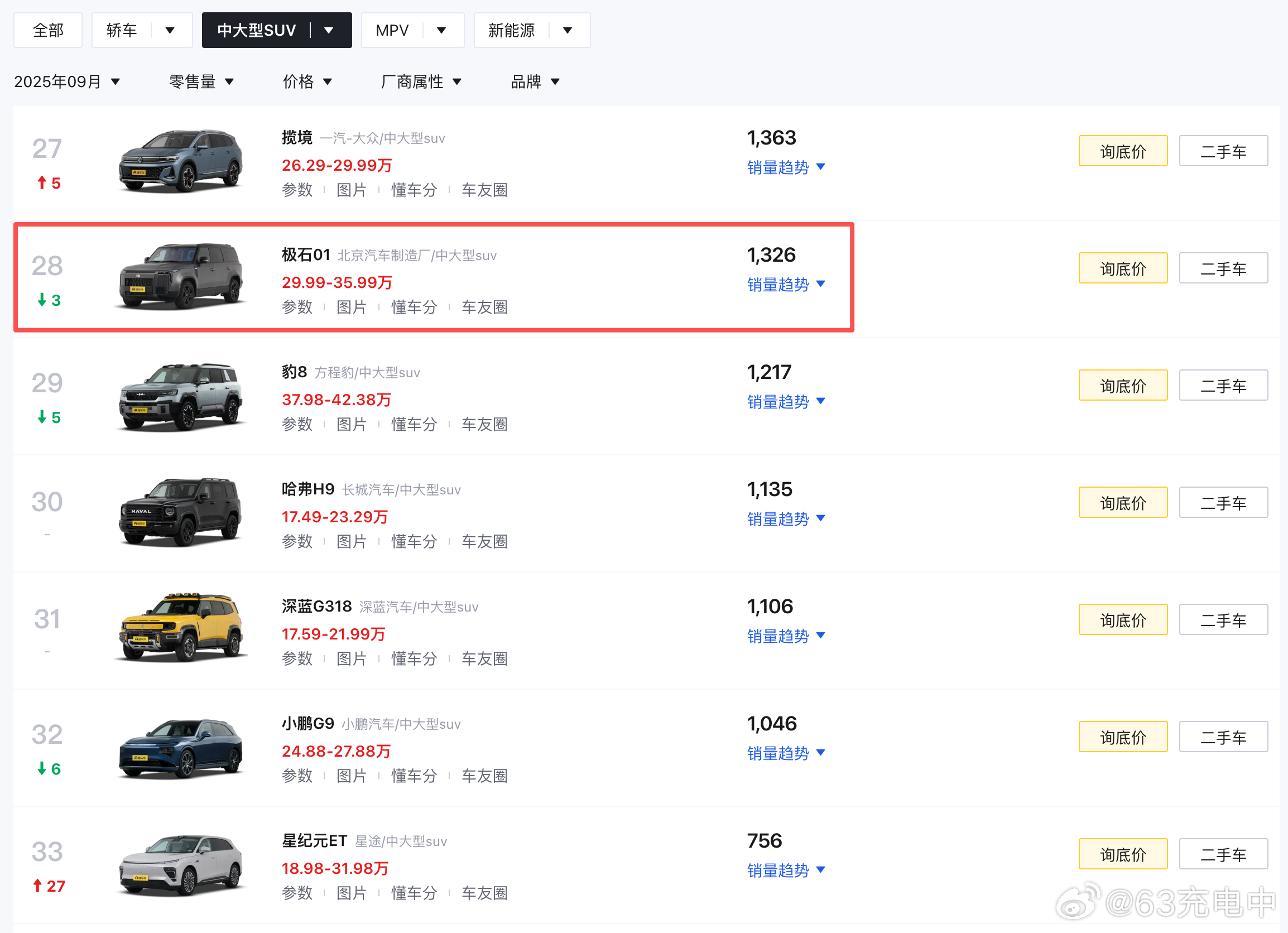Open the 新能源 category tab
The height and width of the screenshot is (933, 1288).
[x=511, y=30]
